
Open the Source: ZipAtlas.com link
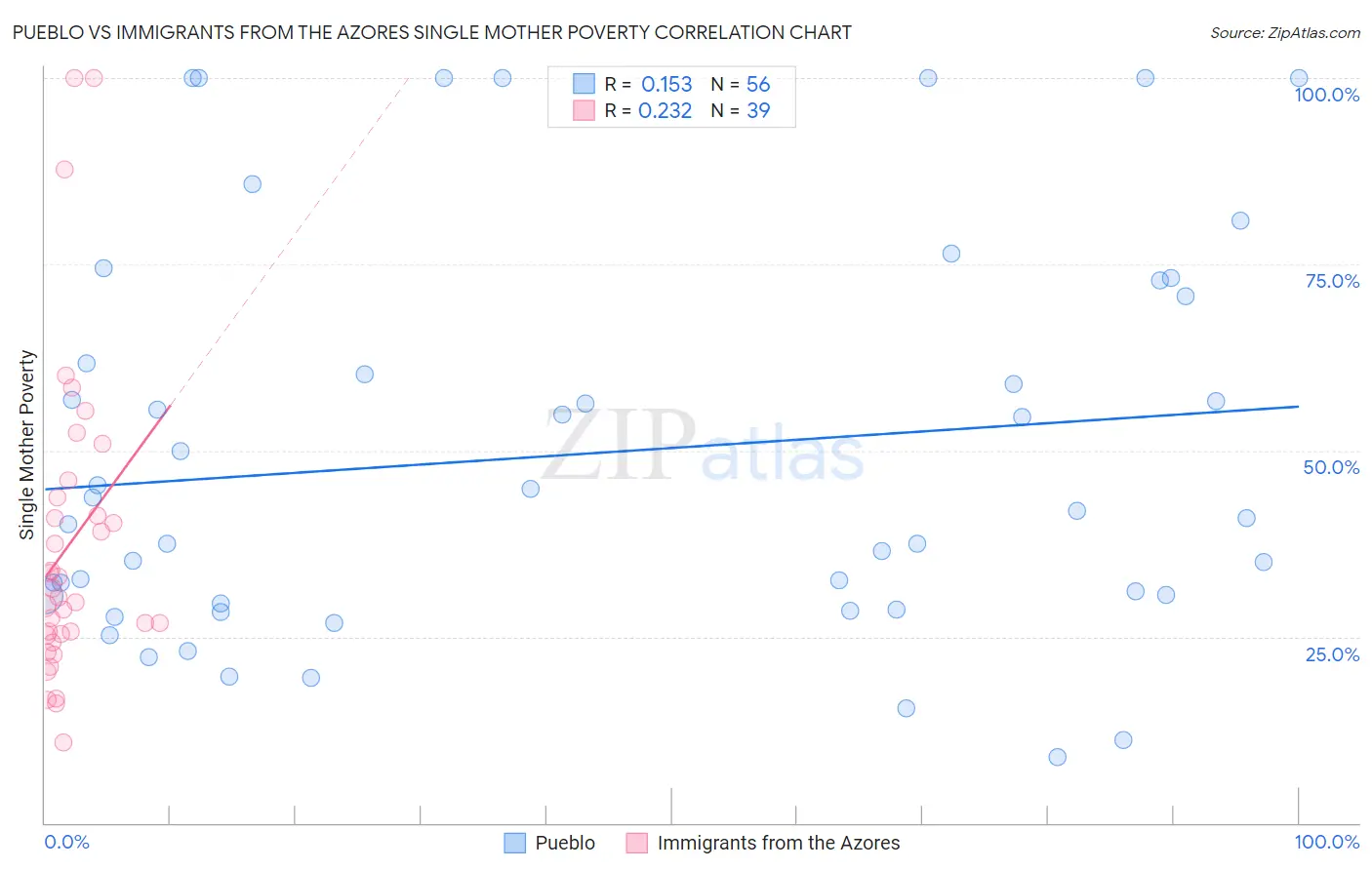point(1285,32)
